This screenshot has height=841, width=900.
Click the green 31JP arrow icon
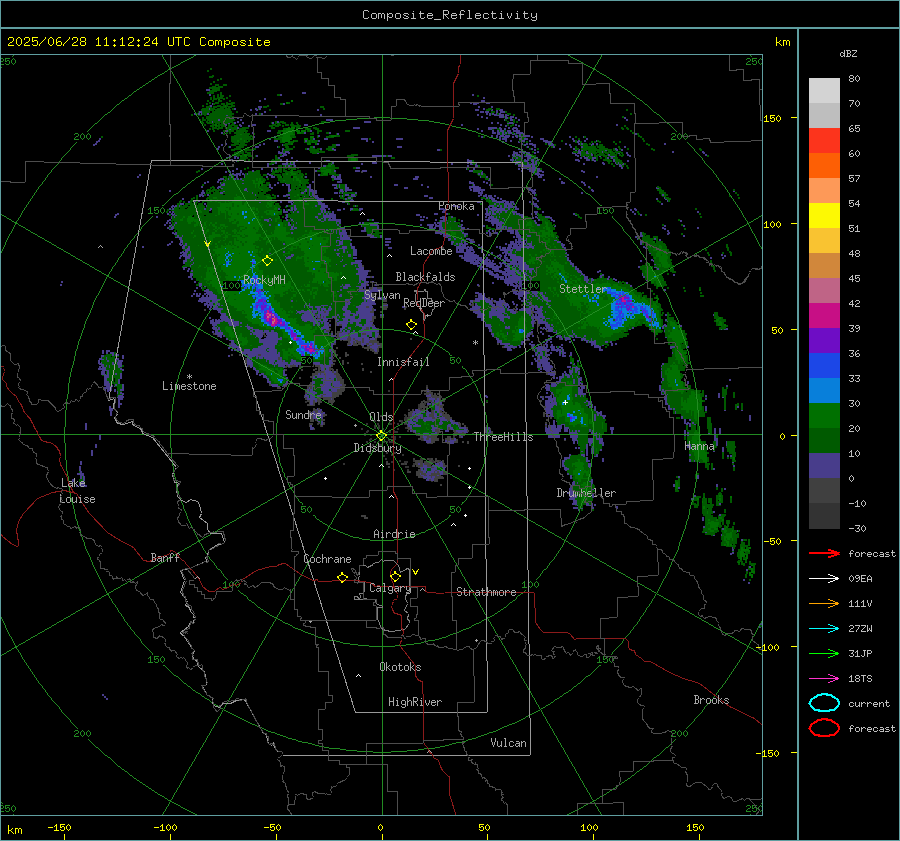coord(824,653)
